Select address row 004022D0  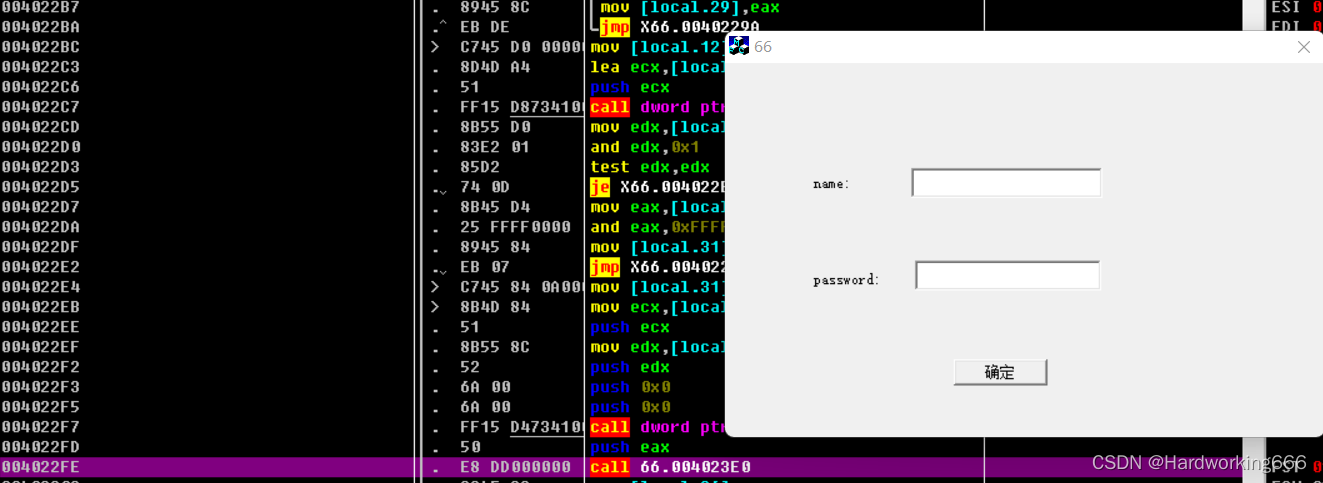[41, 147]
